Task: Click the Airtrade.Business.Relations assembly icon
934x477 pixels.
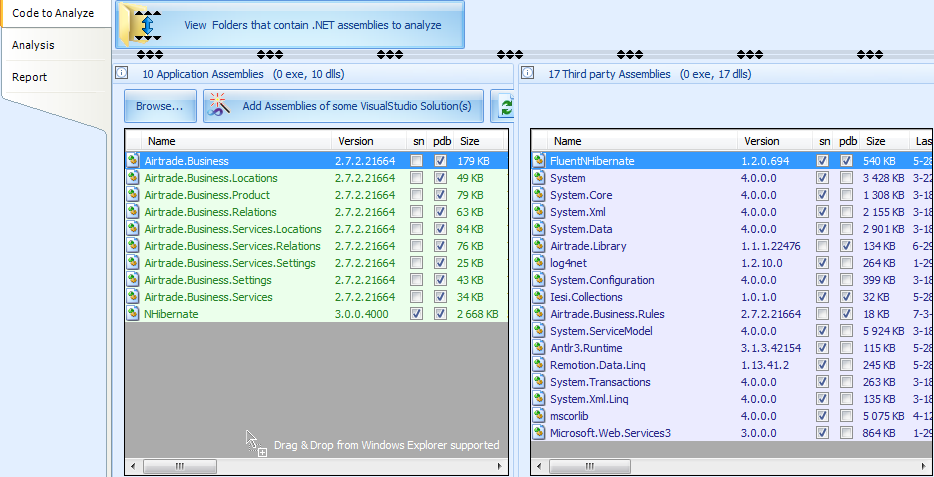Action: [133, 211]
